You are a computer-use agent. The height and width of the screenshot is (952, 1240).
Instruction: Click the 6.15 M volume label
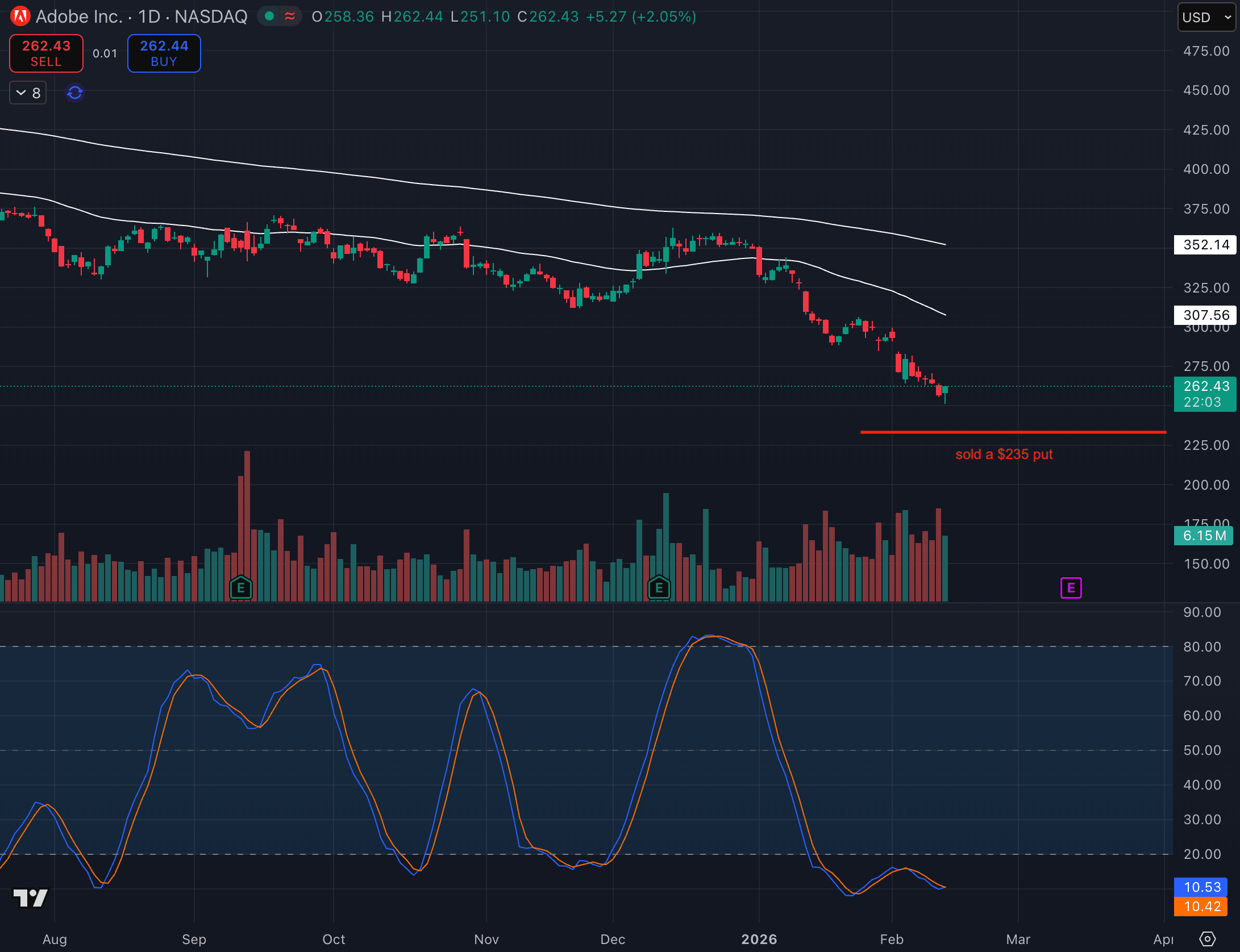pyautogui.click(x=1204, y=536)
